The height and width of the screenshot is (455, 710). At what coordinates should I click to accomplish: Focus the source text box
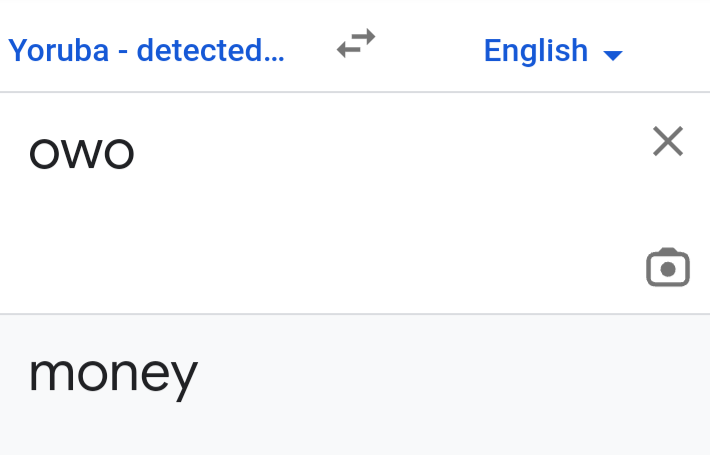pyautogui.click(x=300, y=200)
